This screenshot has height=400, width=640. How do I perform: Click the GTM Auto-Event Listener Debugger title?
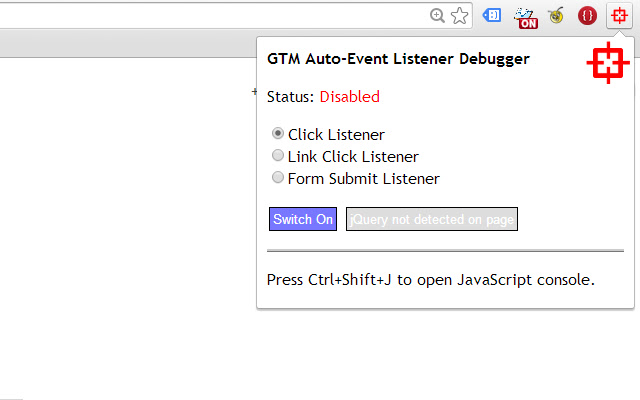398,59
